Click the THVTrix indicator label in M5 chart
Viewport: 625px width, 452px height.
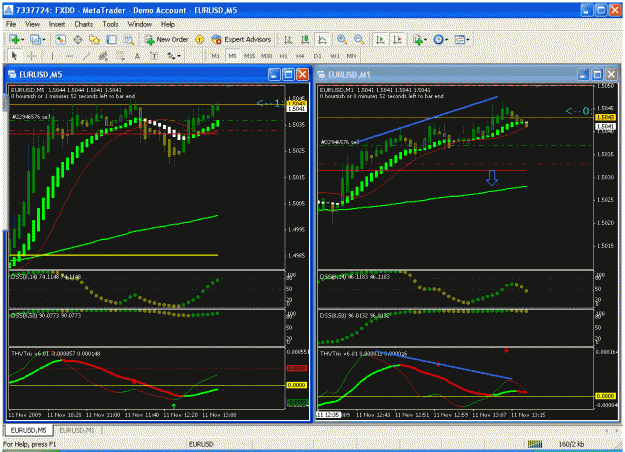point(56,353)
